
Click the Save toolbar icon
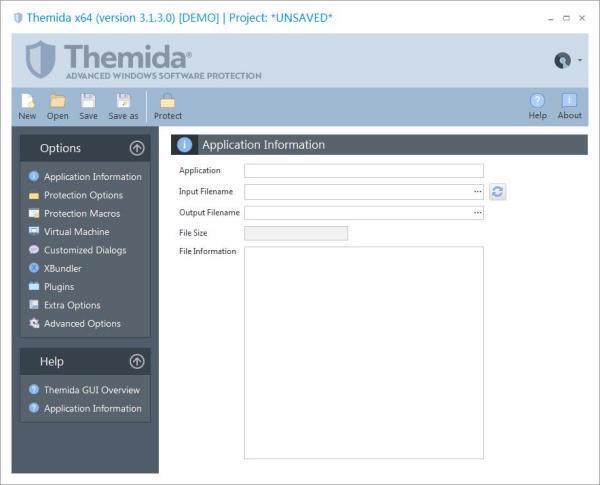click(88, 101)
